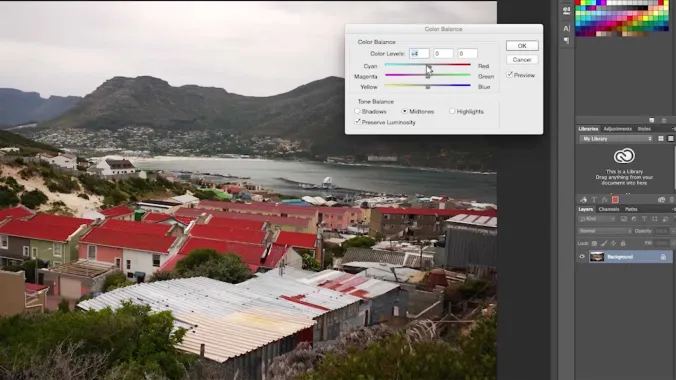
Task: Hide the Background layer eye
Action: click(582, 257)
